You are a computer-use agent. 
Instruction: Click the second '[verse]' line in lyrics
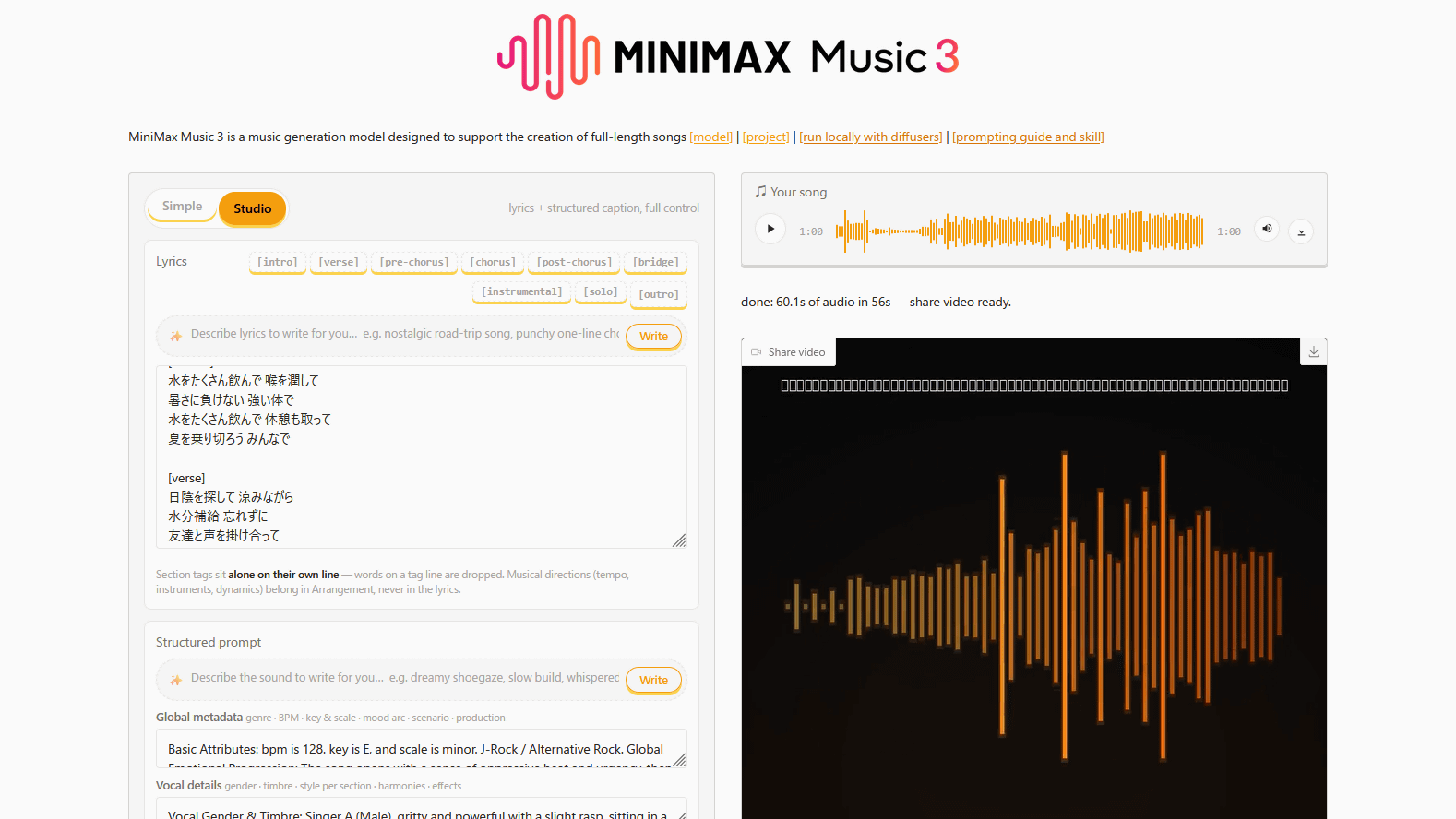pos(186,478)
